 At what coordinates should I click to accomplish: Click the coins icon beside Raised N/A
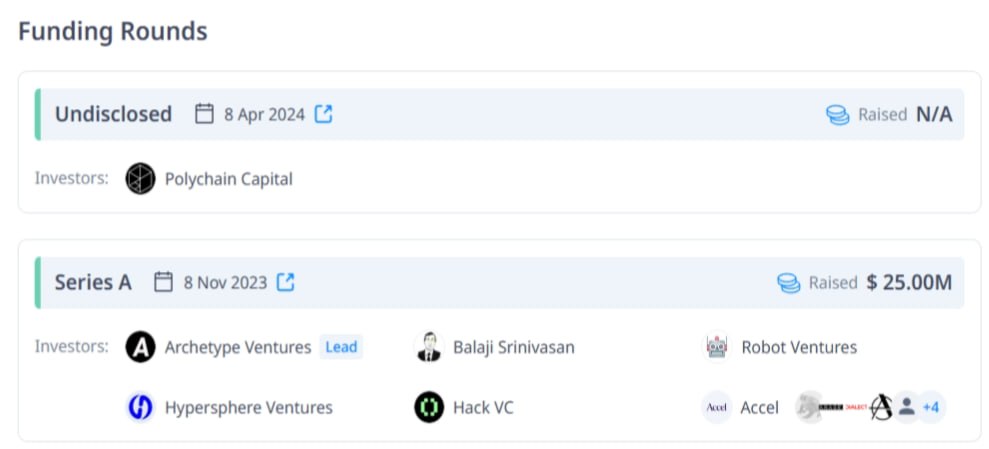point(838,115)
